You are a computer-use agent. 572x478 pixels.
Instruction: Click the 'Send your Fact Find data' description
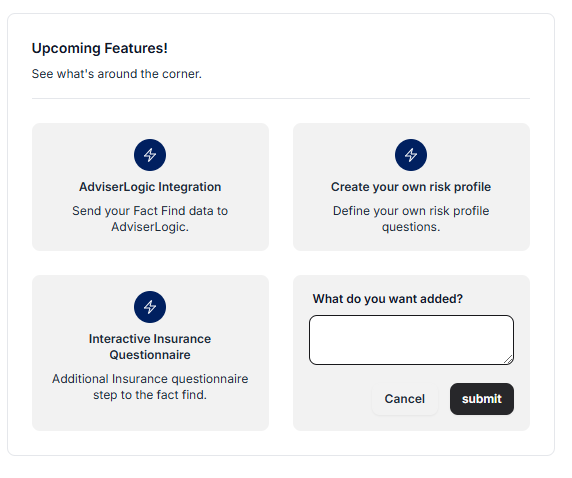tap(150, 219)
